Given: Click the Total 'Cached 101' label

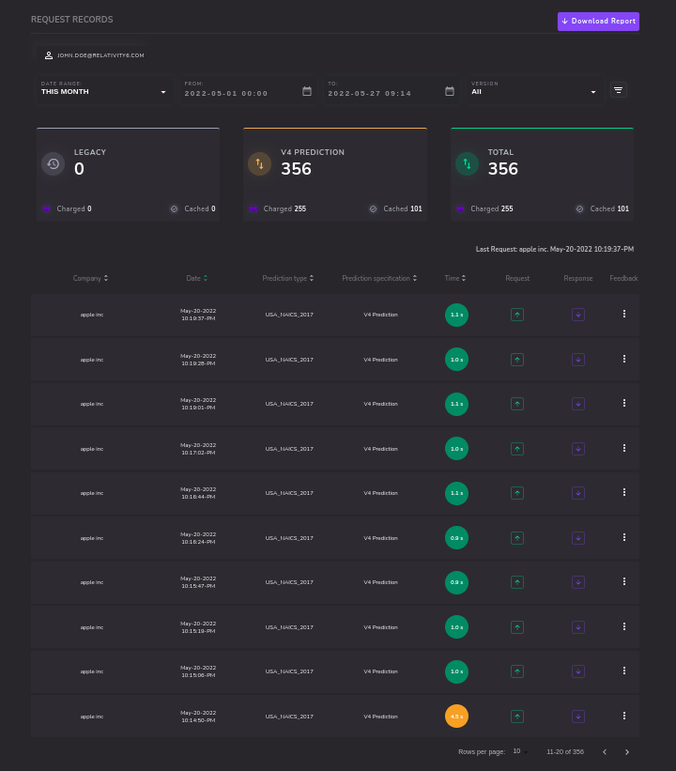Looking at the screenshot, I should 609,209.
